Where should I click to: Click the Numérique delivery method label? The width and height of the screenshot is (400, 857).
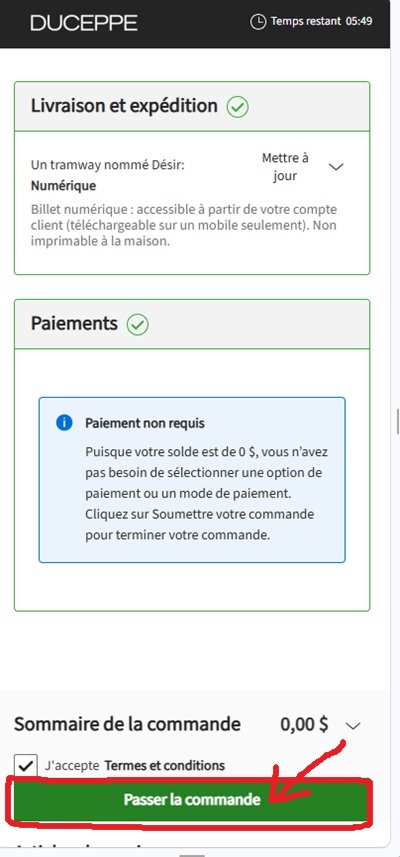[x=63, y=186]
